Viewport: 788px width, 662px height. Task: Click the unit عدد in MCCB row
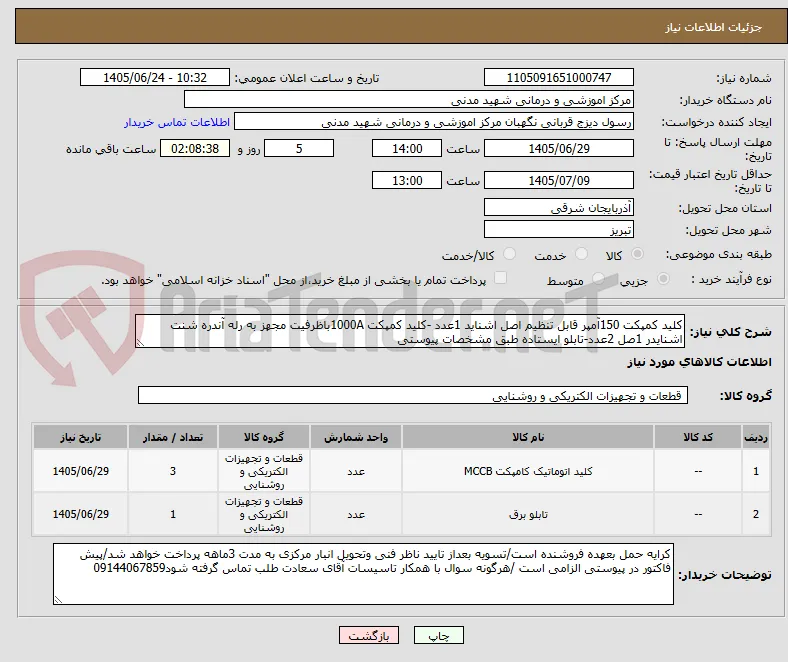356,471
